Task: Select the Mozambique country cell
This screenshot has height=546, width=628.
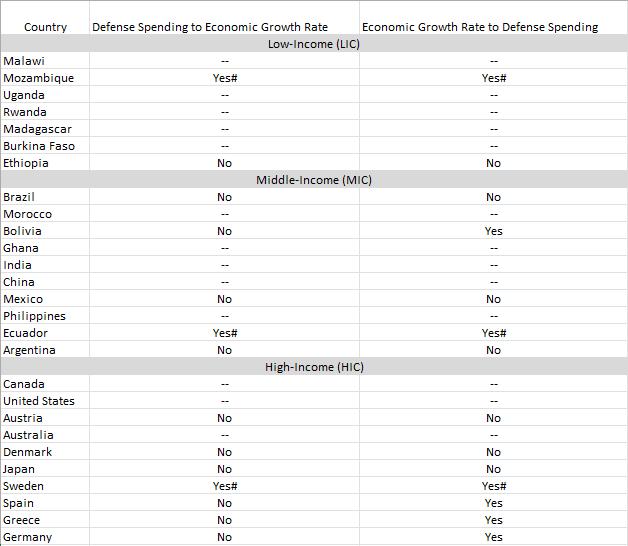Action: pyautogui.click(x=39, y=78)
